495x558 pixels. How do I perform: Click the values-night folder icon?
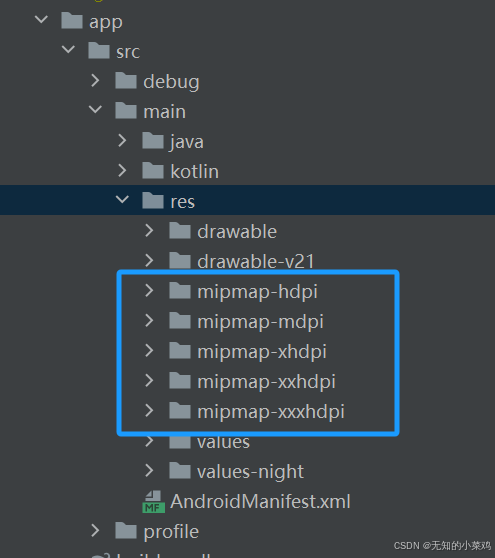(180, 470)
